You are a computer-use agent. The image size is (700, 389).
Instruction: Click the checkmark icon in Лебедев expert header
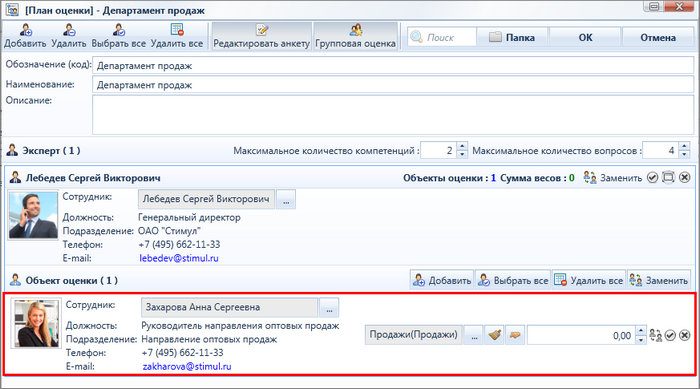(653, 177)
